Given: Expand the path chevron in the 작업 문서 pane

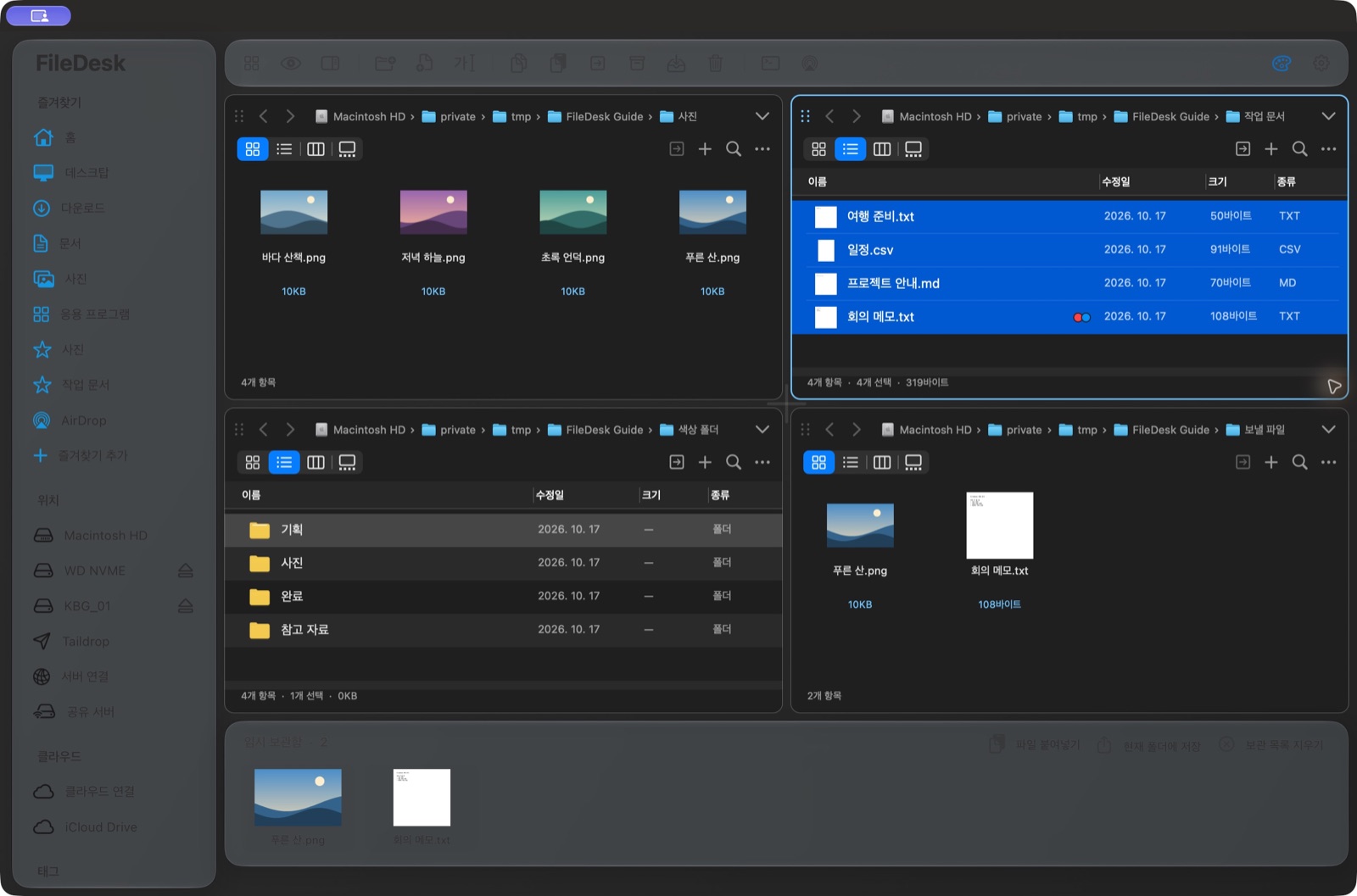Looking at the screenshot, I should 1329,116.
